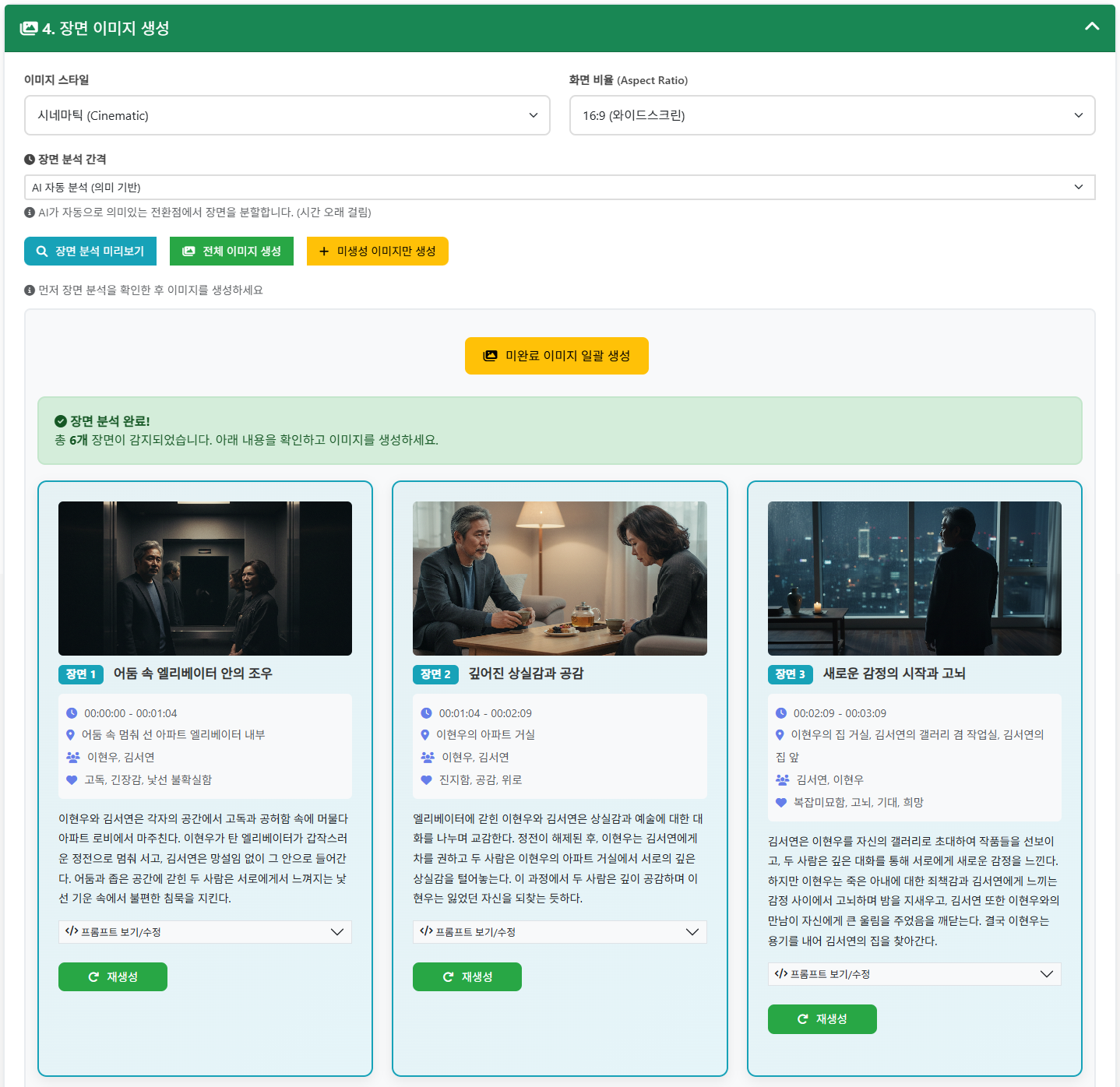Image resolution: width=1120 pixels, height=1087 pixels.
Task: Click 재생성 button under 장면 1
Action: click(113, 977)
